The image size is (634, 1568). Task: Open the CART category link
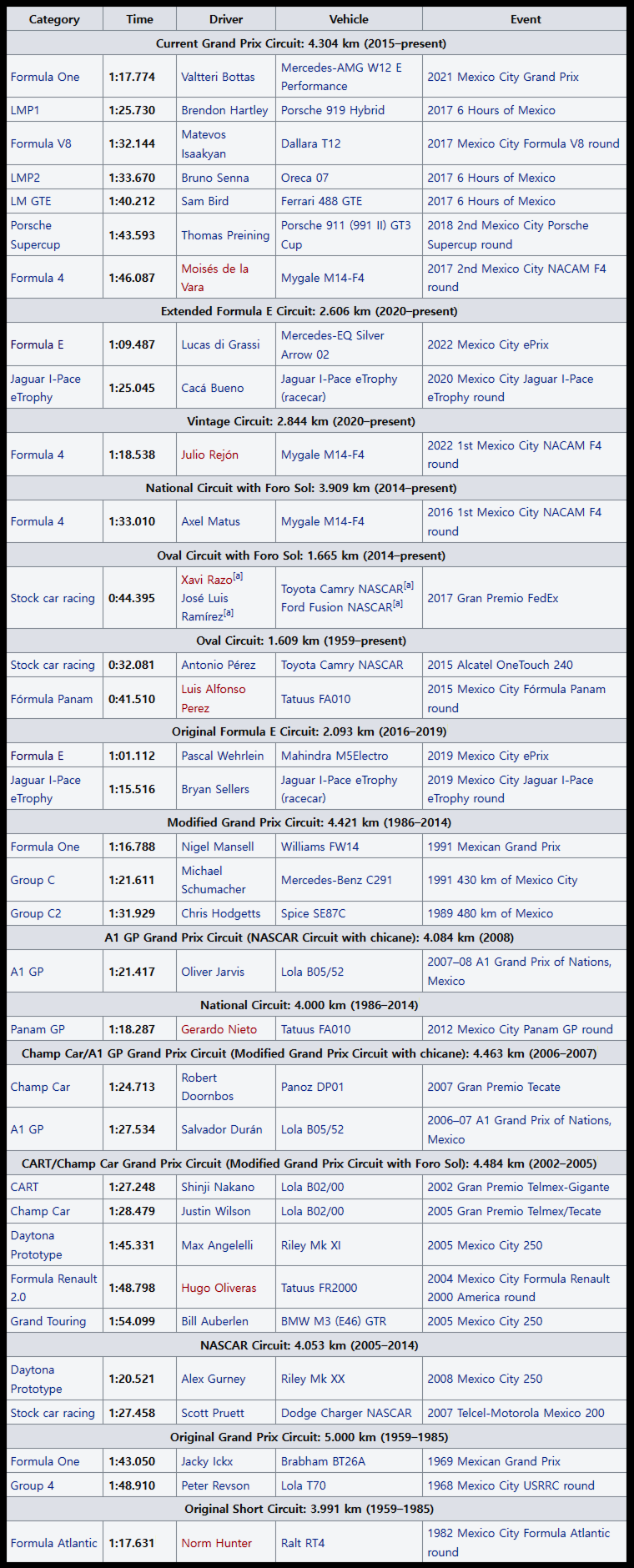[x=24, y=1187]
